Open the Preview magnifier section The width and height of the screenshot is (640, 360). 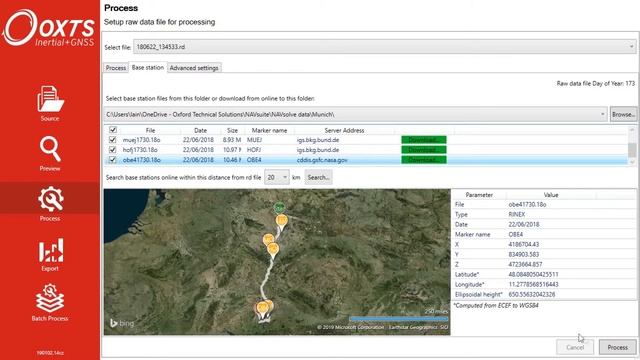click(50, 153)
